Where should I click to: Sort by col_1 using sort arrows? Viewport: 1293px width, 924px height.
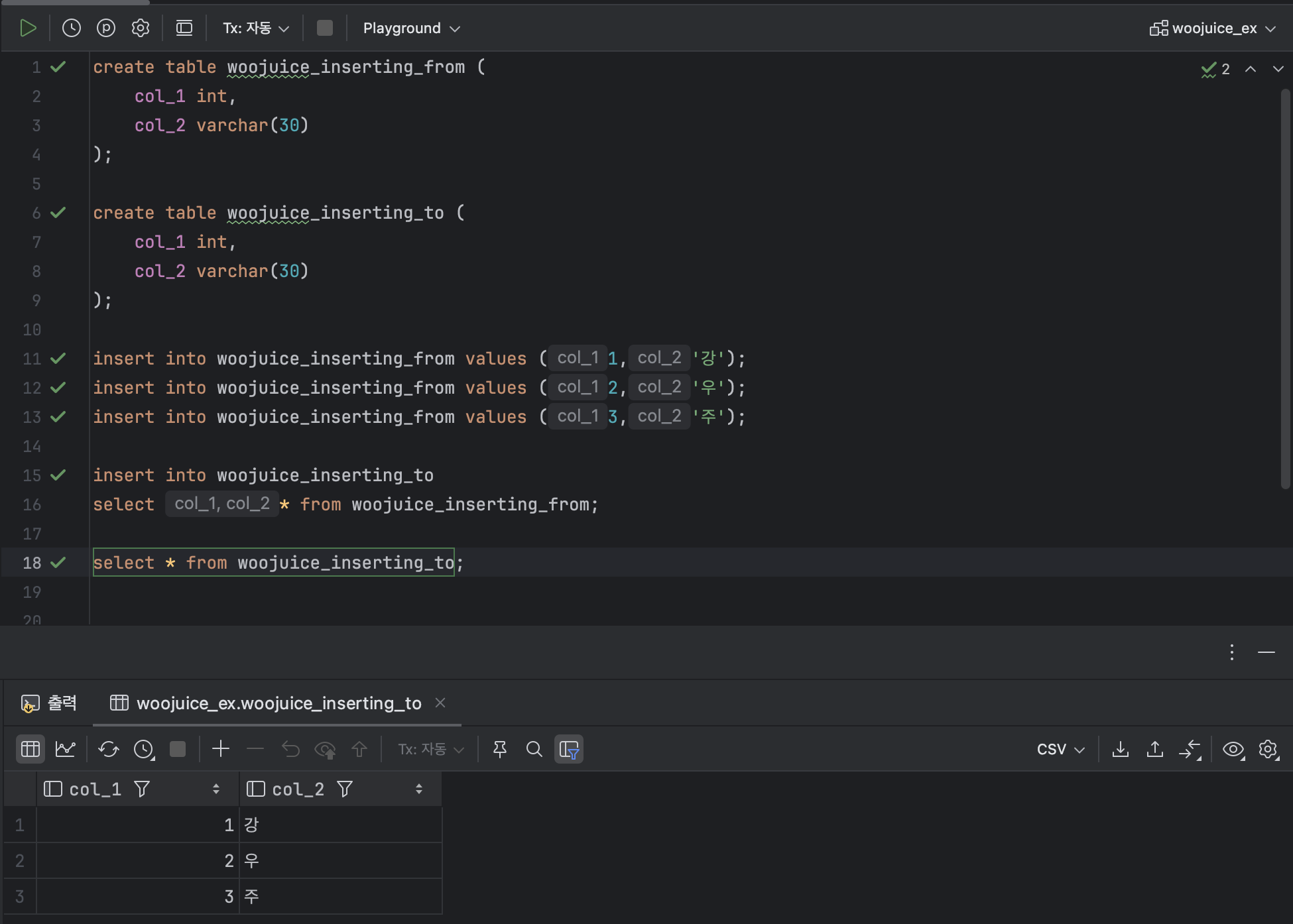pyautogui.click(x=216, y=789)
